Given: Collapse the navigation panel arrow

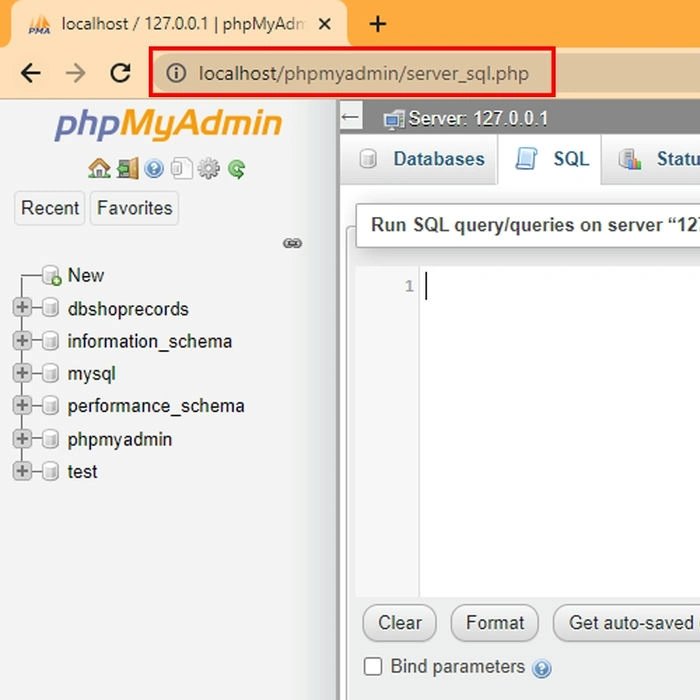Looking at the screenshot, I should [350, 118].
